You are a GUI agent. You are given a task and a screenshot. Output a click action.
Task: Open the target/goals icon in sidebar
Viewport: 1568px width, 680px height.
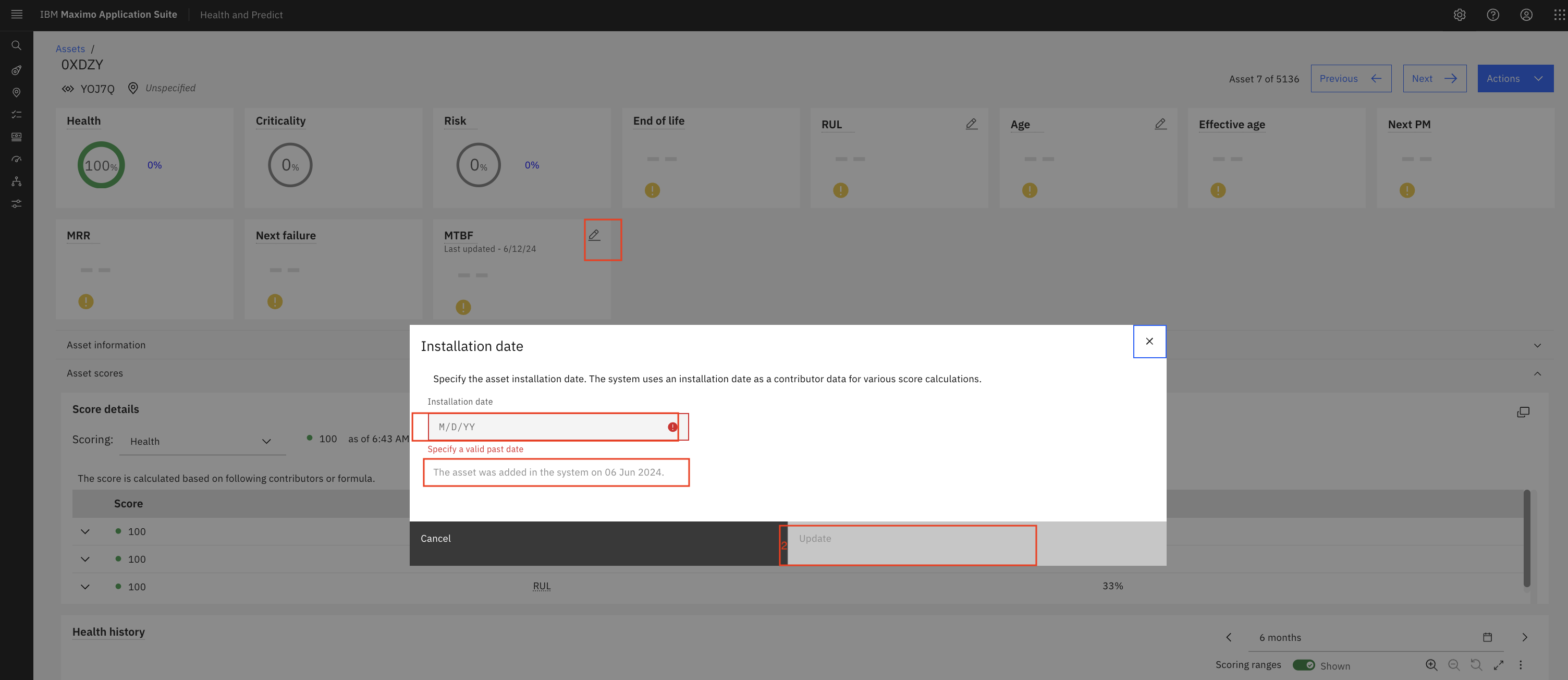17,70
